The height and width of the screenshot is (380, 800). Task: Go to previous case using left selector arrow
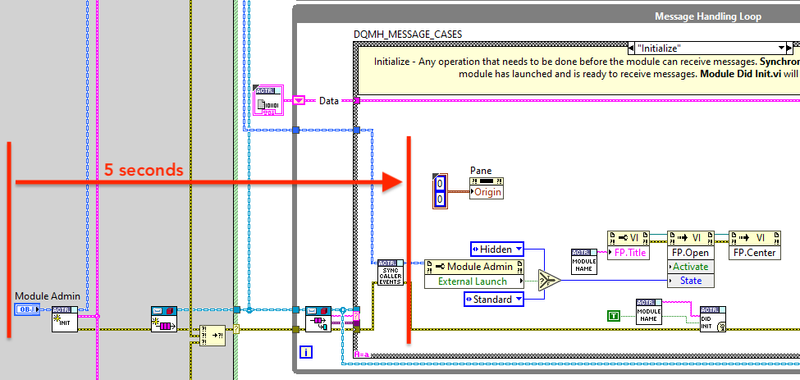631,48
